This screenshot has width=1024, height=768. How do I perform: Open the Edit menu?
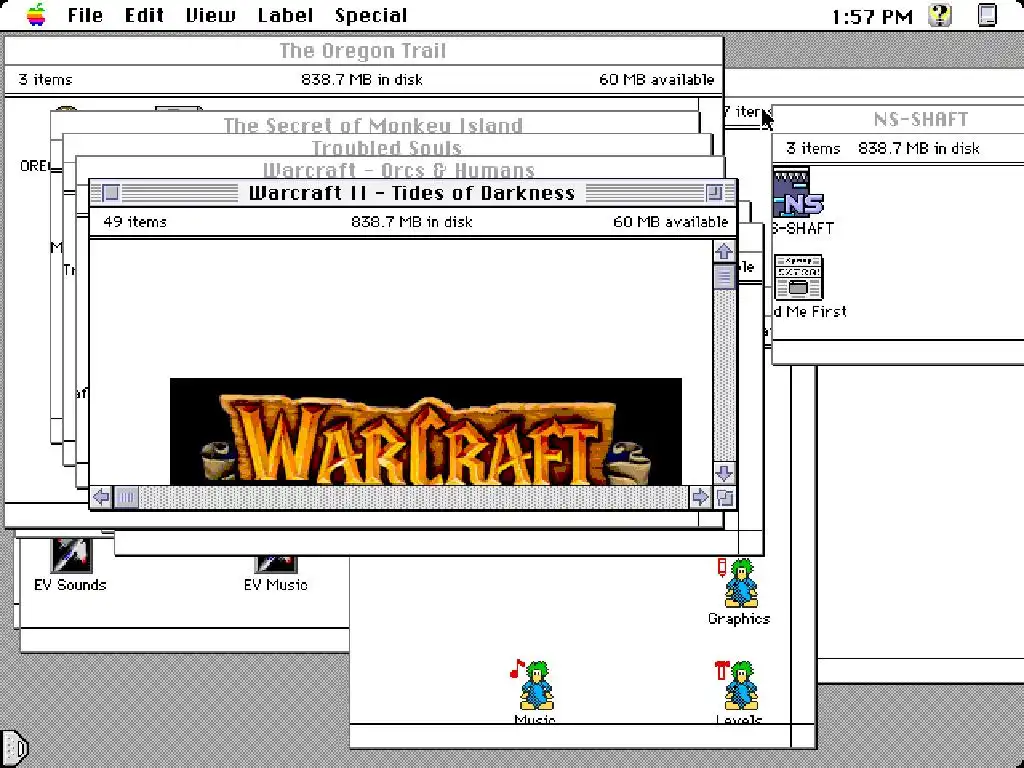click(144, 15)
